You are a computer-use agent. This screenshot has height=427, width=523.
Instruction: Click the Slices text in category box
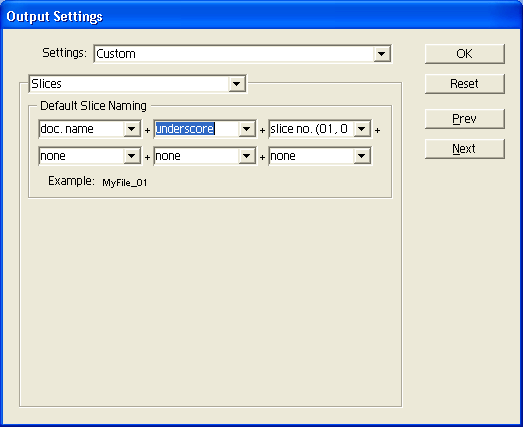click(46, 84)
